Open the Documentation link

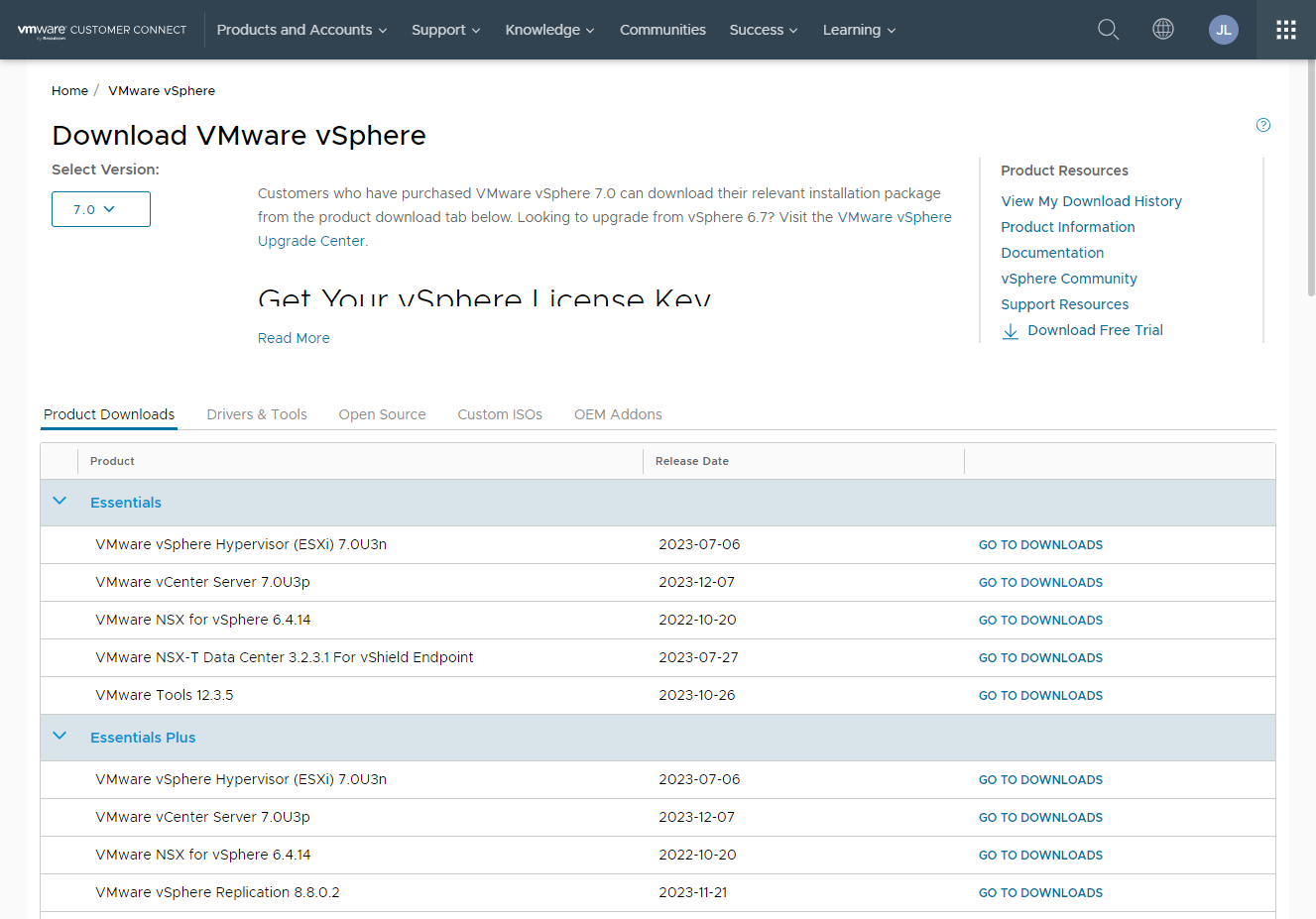tap(1052, 253)
